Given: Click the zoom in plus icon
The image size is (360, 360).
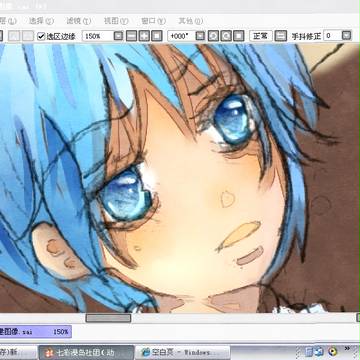Looking at the screenshot, I should click(144, 36).
